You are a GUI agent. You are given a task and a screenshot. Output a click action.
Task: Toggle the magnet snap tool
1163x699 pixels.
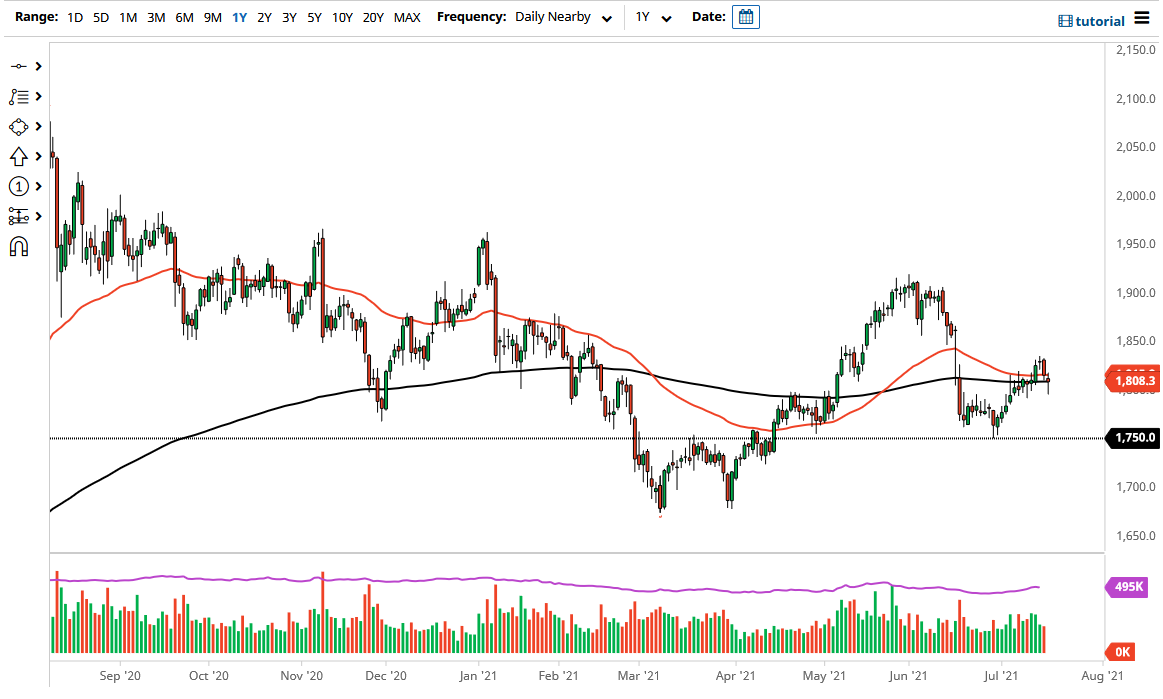click(19, 246)
